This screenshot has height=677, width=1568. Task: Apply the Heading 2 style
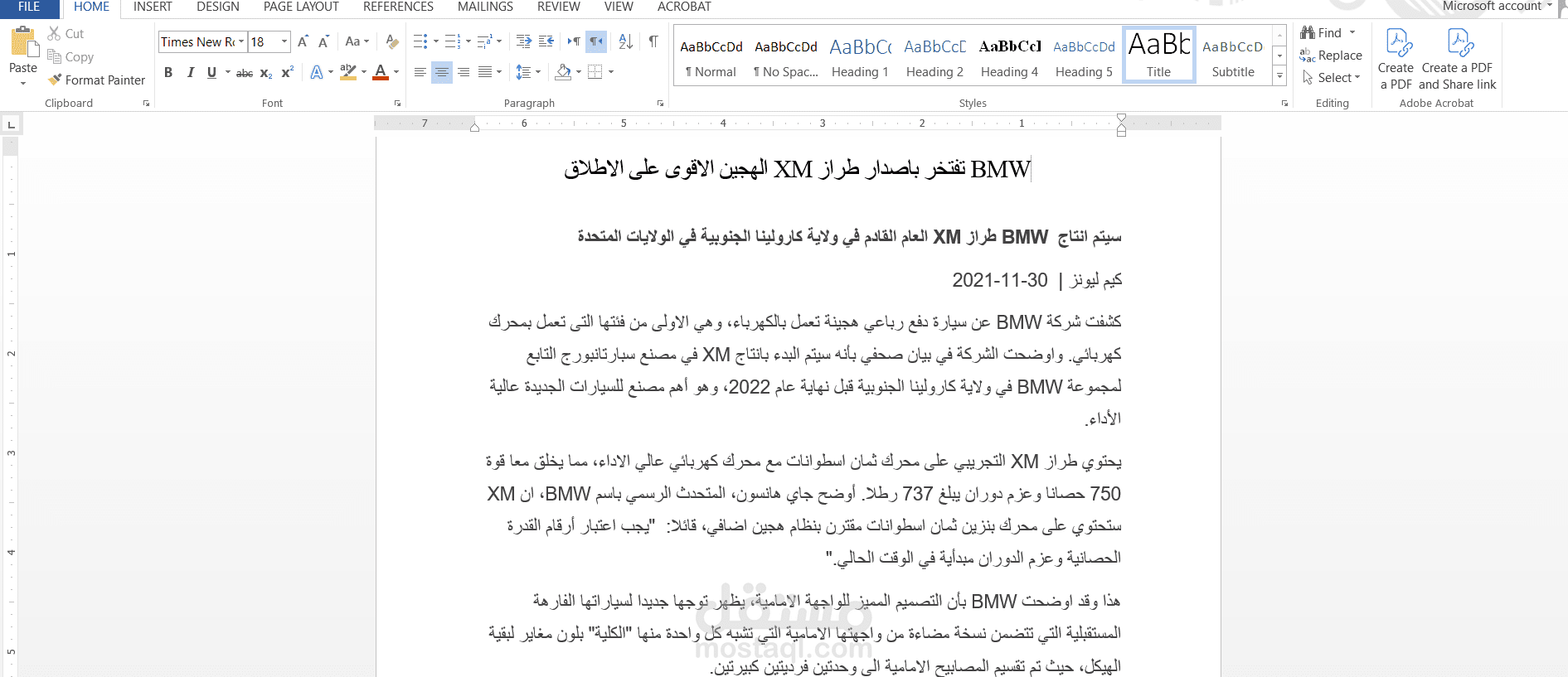(x=934, y=56)
